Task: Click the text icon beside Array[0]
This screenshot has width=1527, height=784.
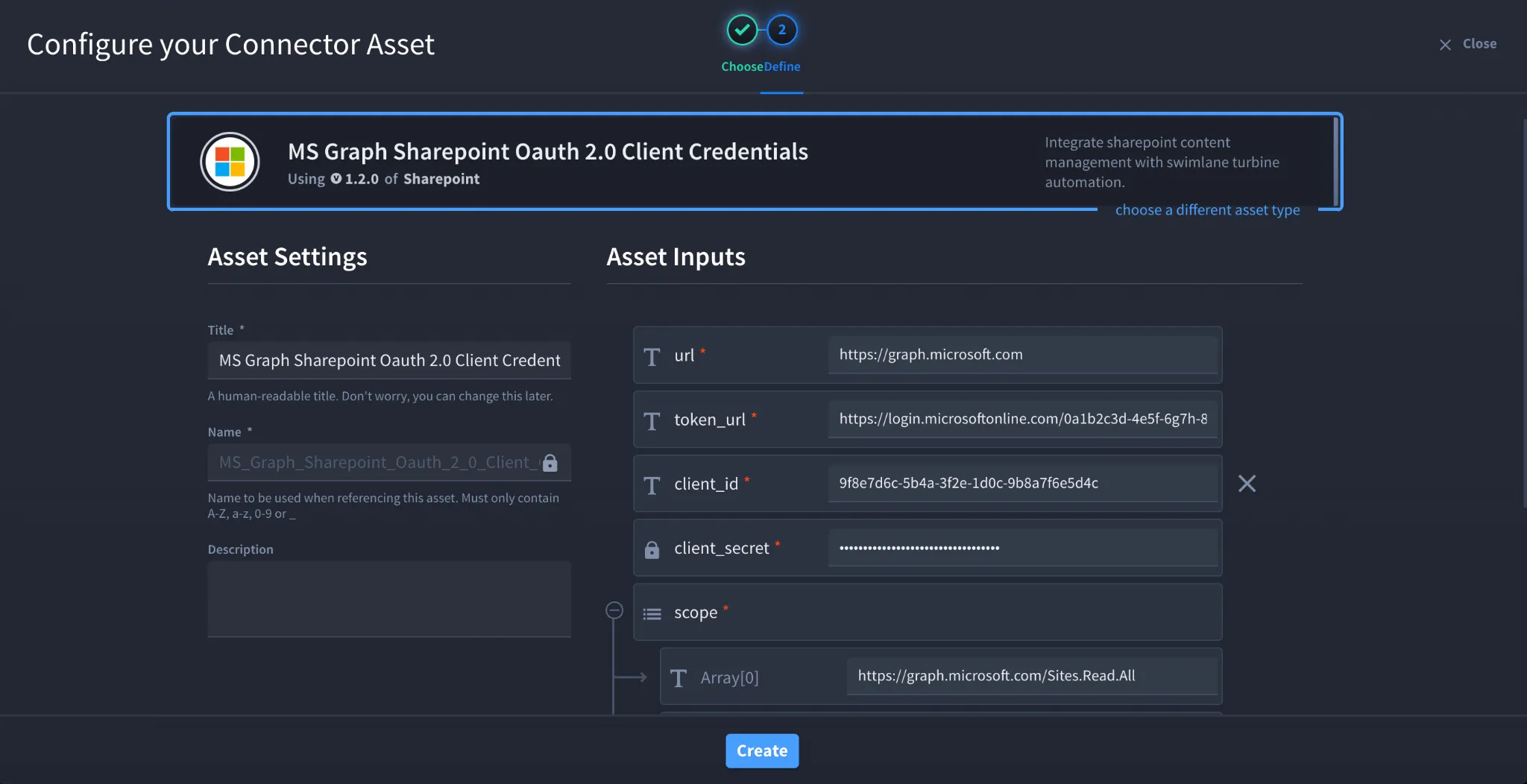Action: click(x=678, y=678)
